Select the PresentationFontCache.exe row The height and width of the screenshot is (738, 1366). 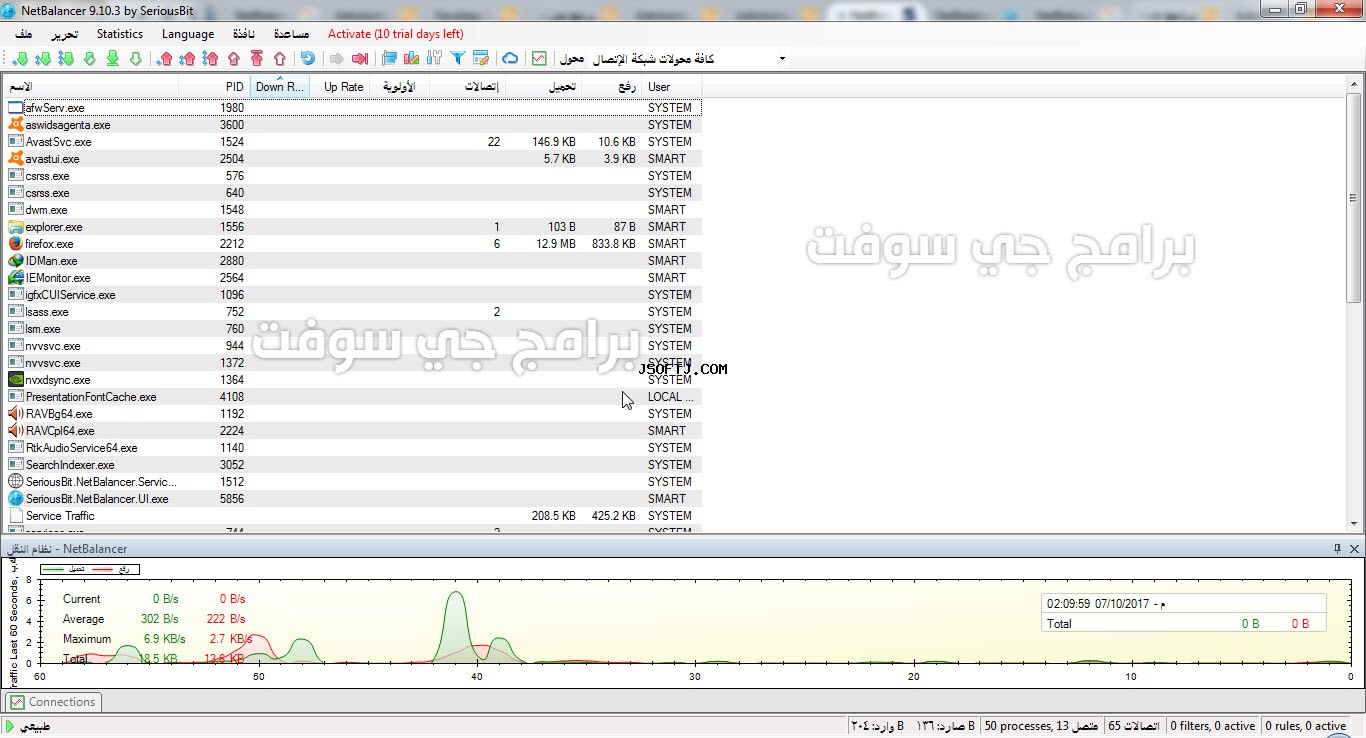click(x=353, y=396)
